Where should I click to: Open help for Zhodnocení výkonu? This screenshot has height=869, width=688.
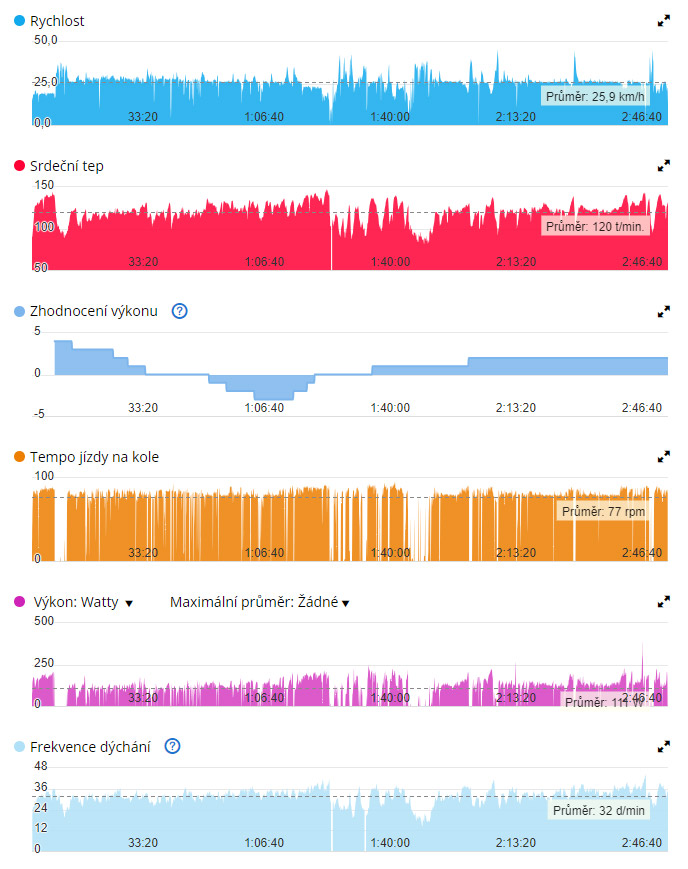tap(180, 311)
